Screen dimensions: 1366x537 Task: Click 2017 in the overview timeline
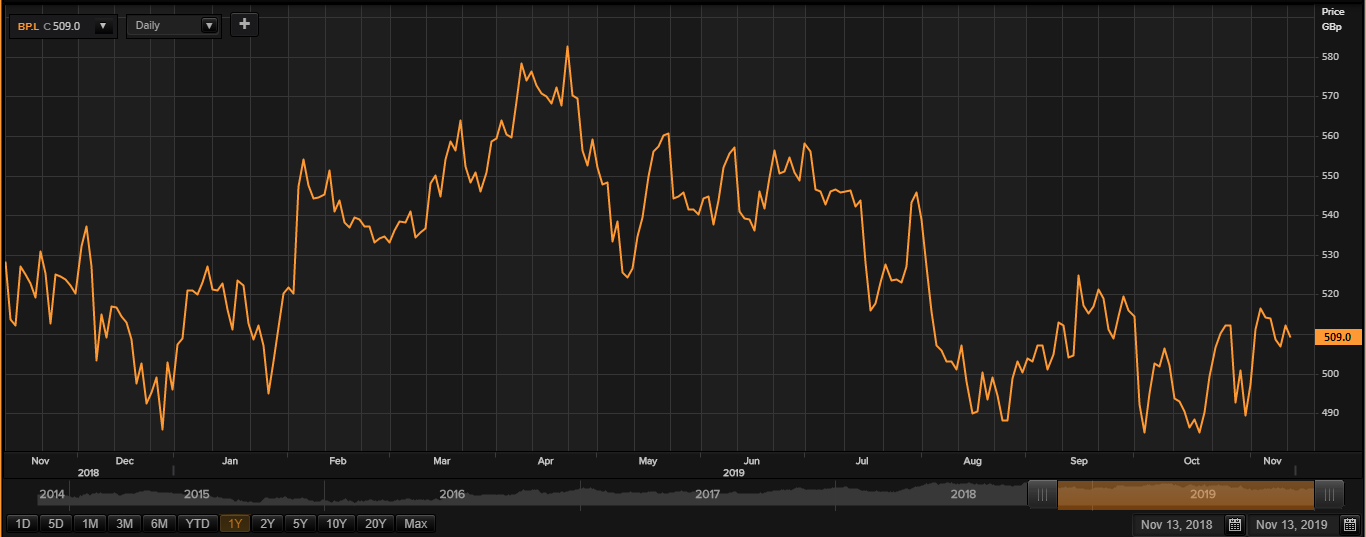[x=707, y=494]
